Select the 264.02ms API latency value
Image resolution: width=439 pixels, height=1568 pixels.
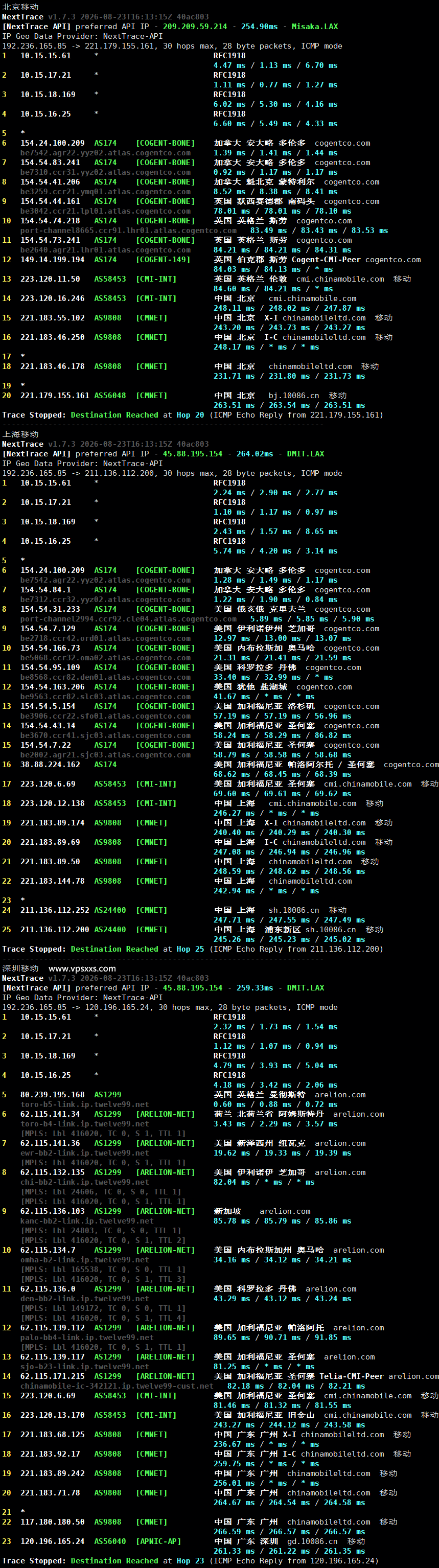point(255,453)
